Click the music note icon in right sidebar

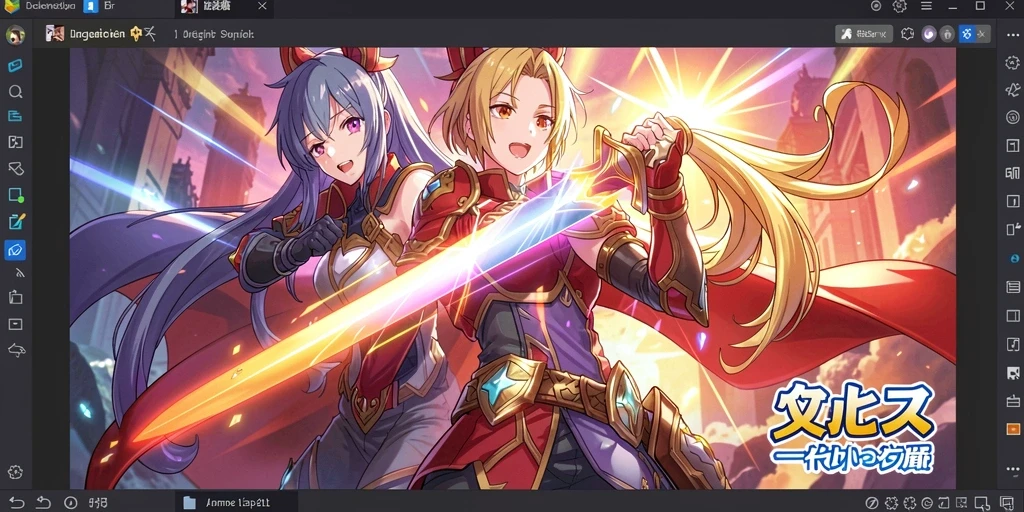(x=1013, y=344)
